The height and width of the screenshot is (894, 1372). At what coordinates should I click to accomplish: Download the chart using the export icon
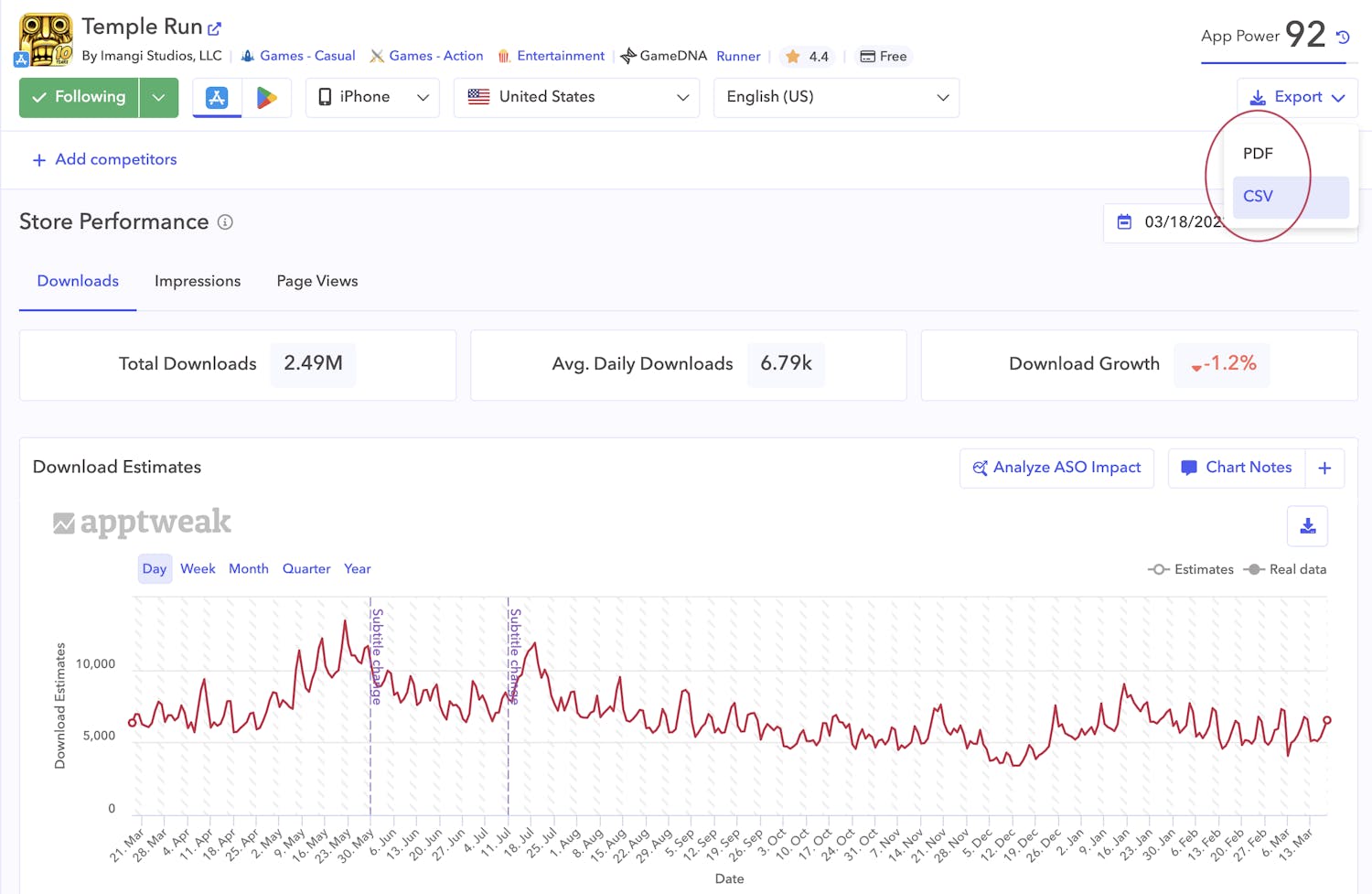(1307, 526)
